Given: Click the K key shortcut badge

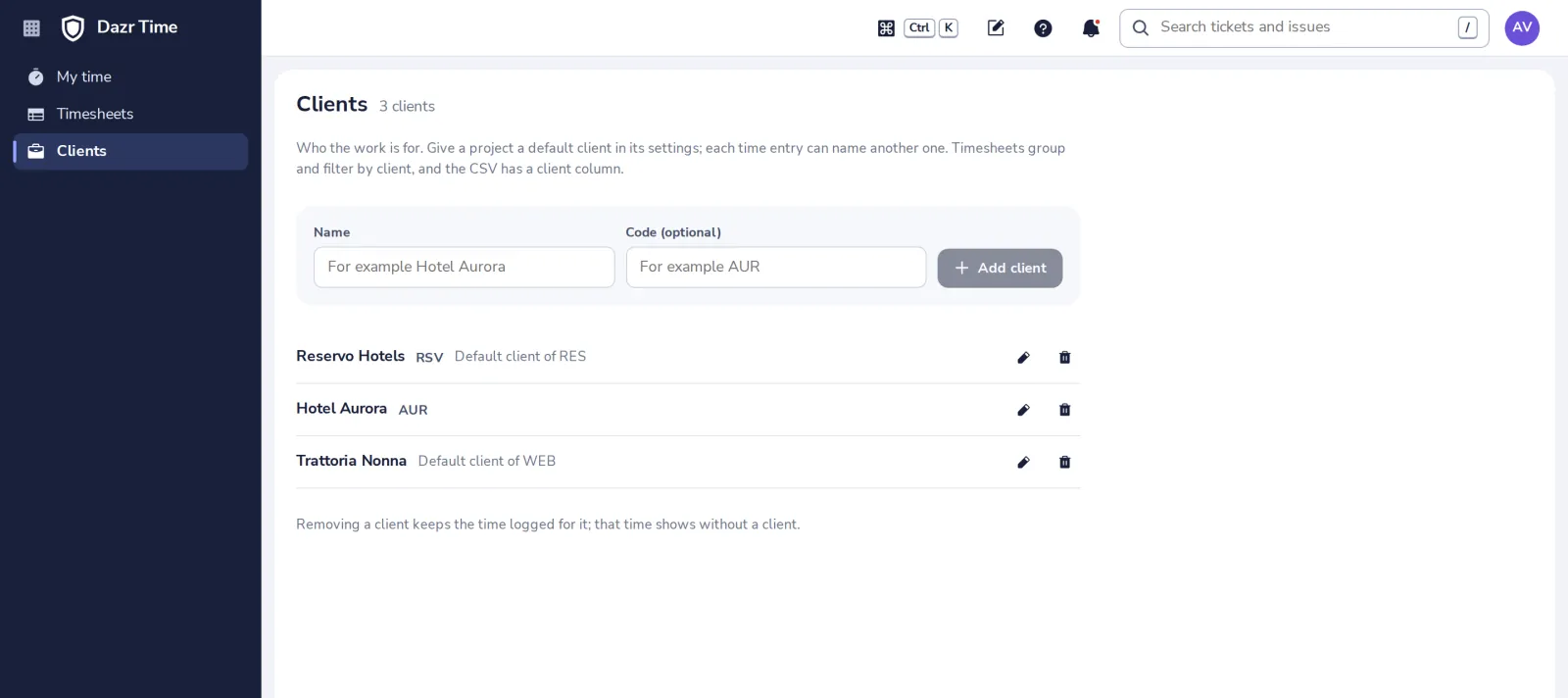Looking at the screenshot, I should point(949,28).
